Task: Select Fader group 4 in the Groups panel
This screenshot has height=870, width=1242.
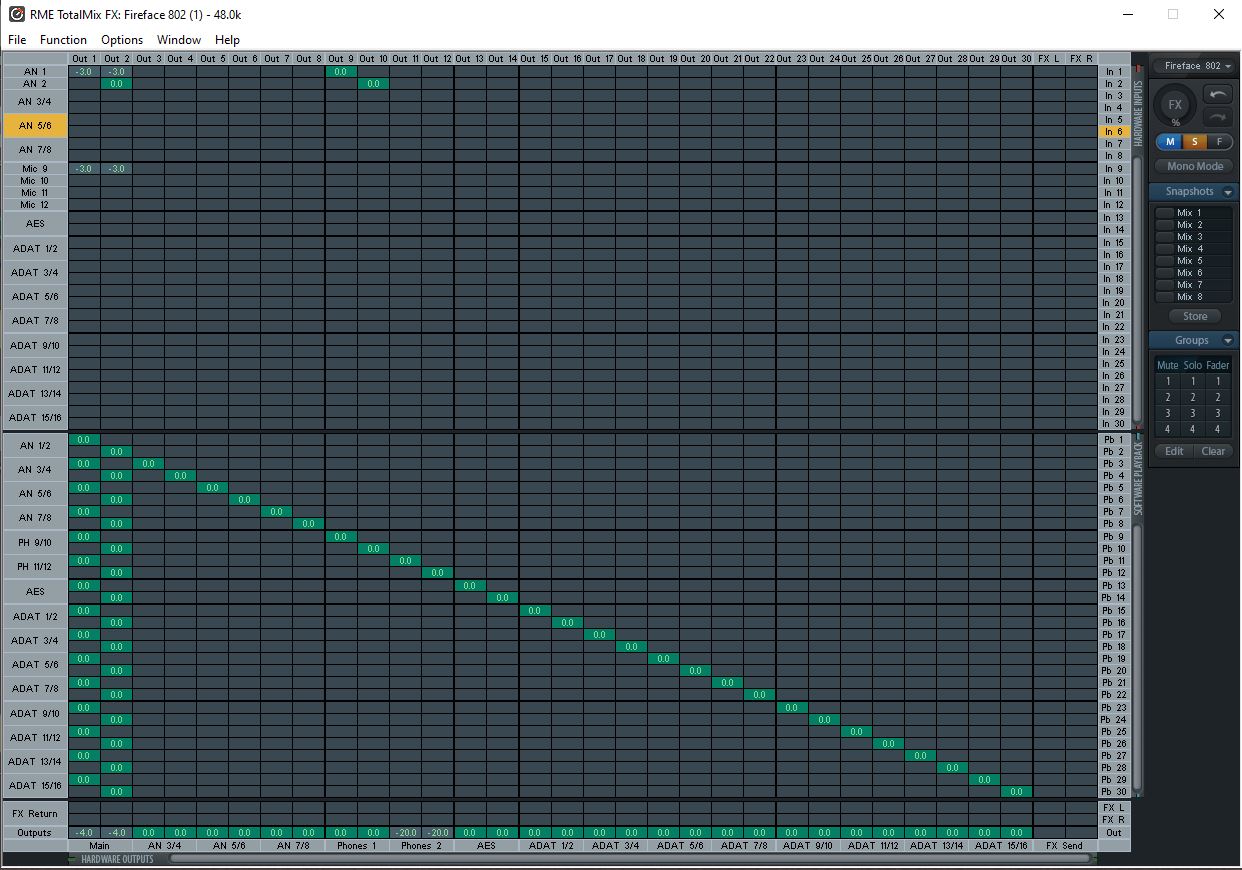Action: pyautogui.click(x=1217, y=429)
